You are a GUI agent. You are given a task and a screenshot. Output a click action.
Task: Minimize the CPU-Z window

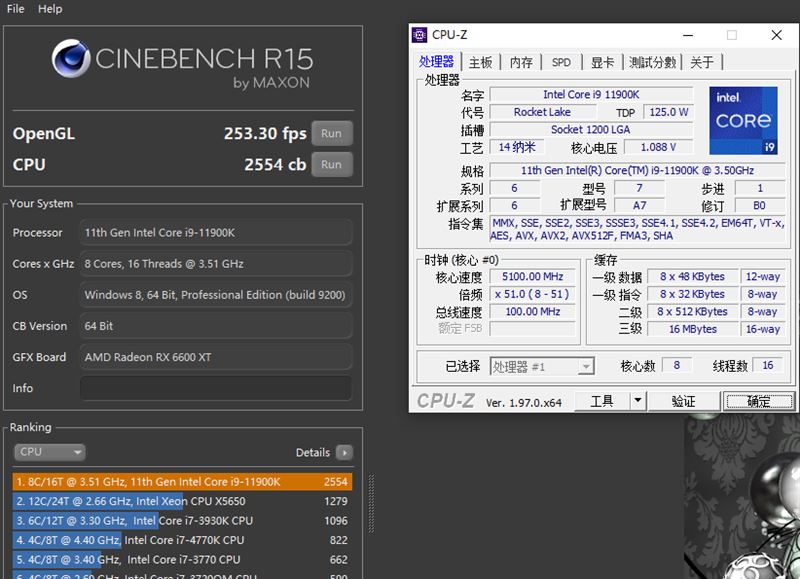tap(688, 35)
